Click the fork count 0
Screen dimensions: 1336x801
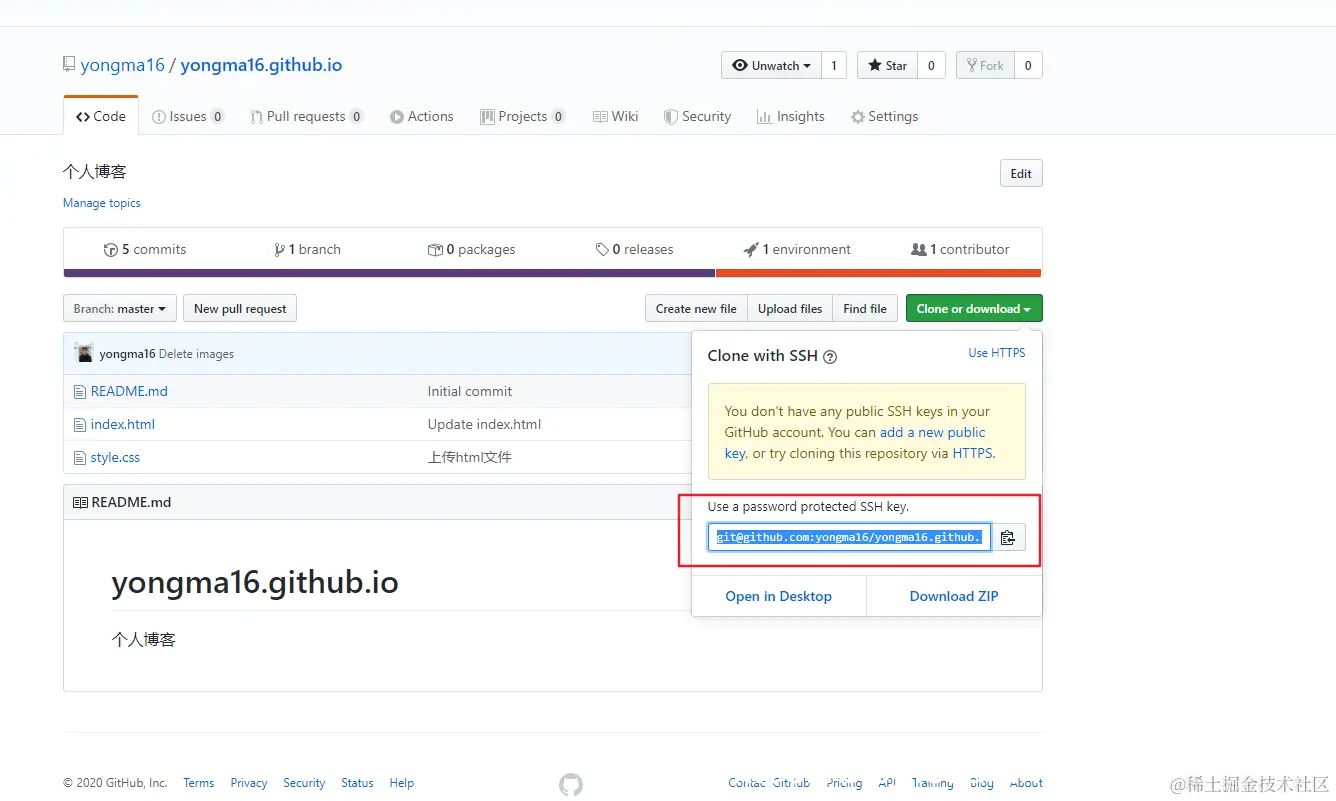(x=1028, y=65)
